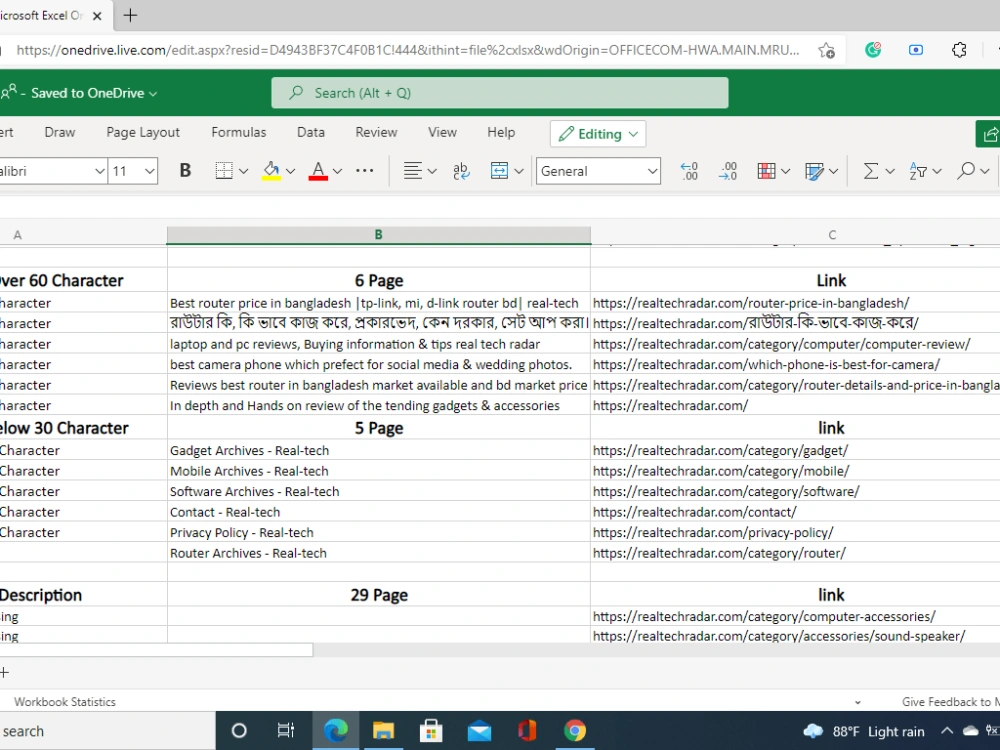Open Mail app from taskbar
Screen dimensions: 1000x750
[x=479, y=731]
